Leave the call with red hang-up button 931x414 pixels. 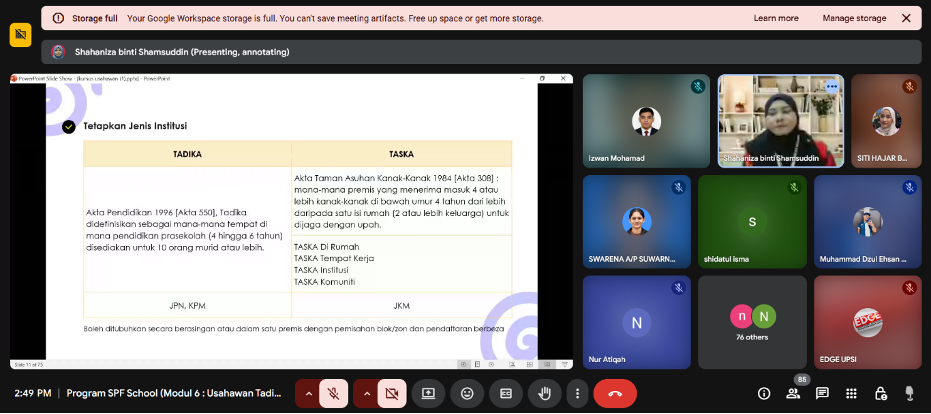coord(615,393)
